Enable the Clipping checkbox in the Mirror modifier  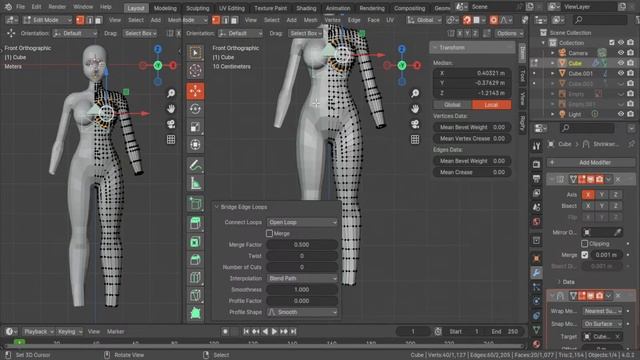[584, 244]
